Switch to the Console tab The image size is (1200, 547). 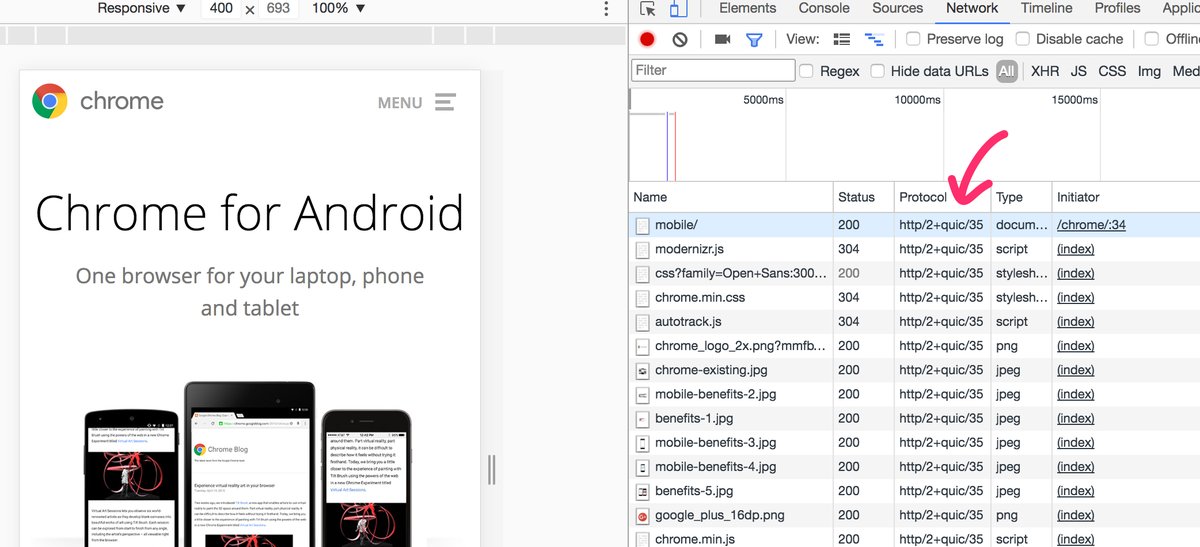point(824,8)
